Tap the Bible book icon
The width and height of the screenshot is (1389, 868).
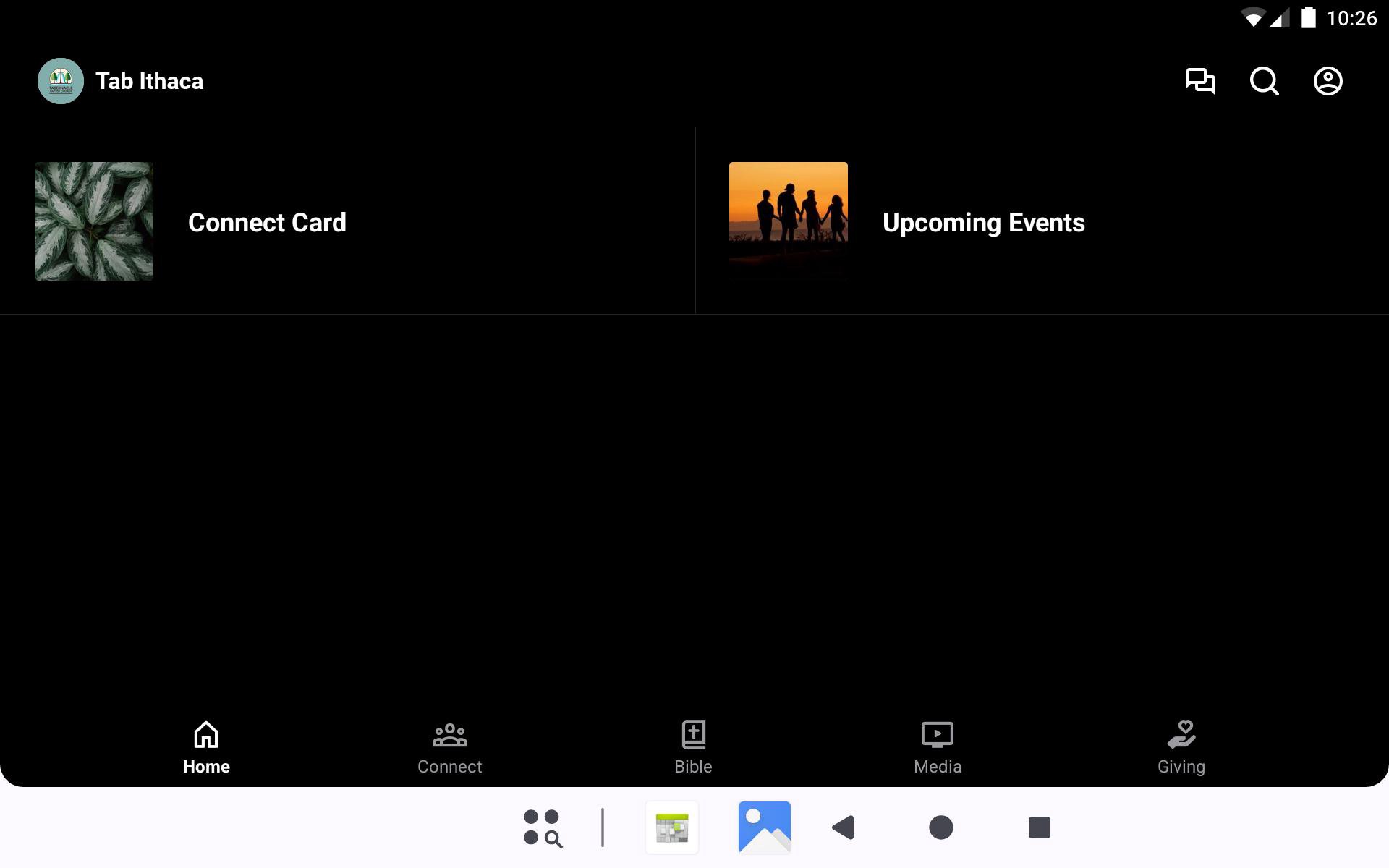tap(693, 735)
